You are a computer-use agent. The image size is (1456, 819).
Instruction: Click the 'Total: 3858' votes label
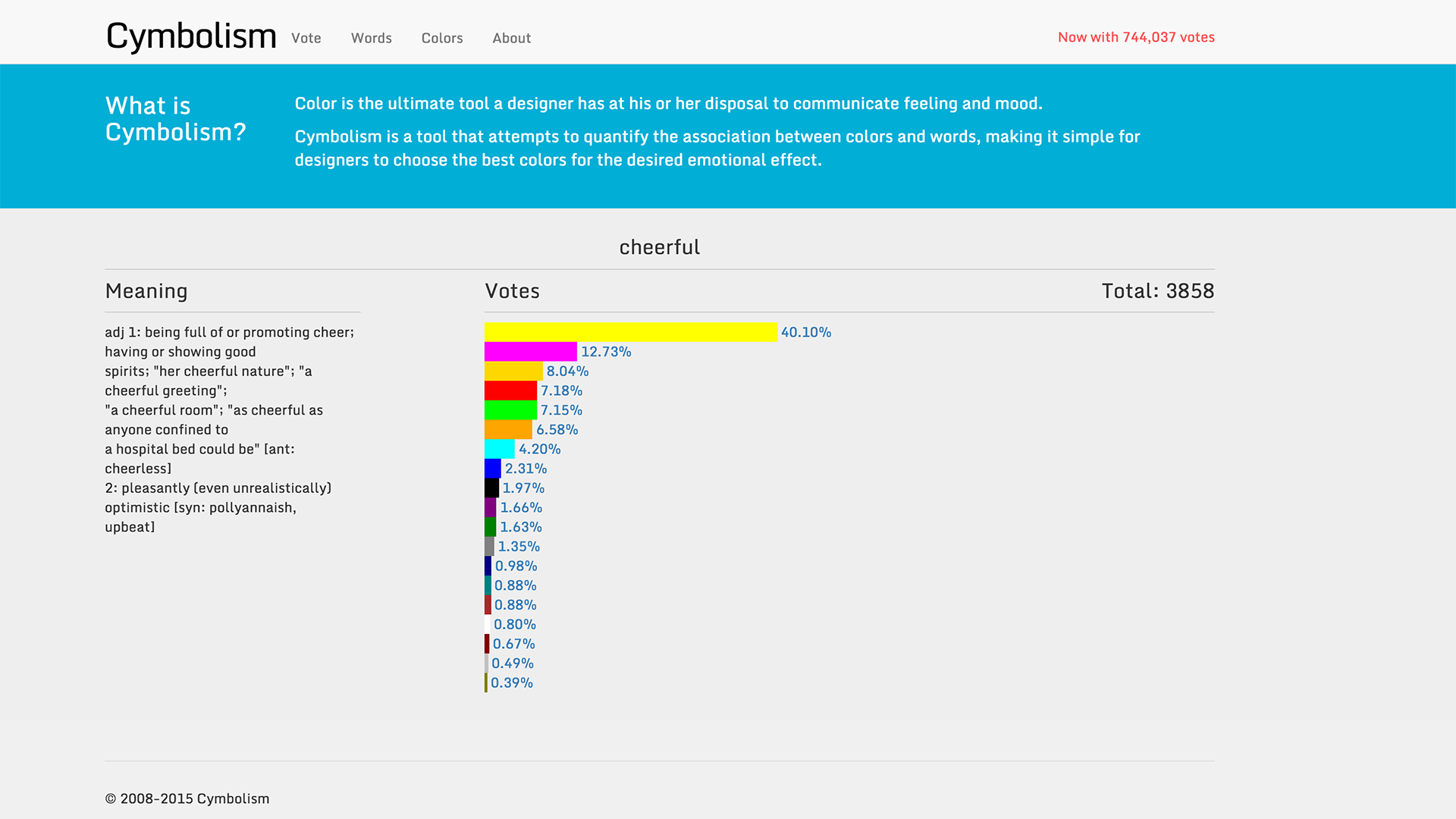pyautogui.click(x=1157, y=291)
